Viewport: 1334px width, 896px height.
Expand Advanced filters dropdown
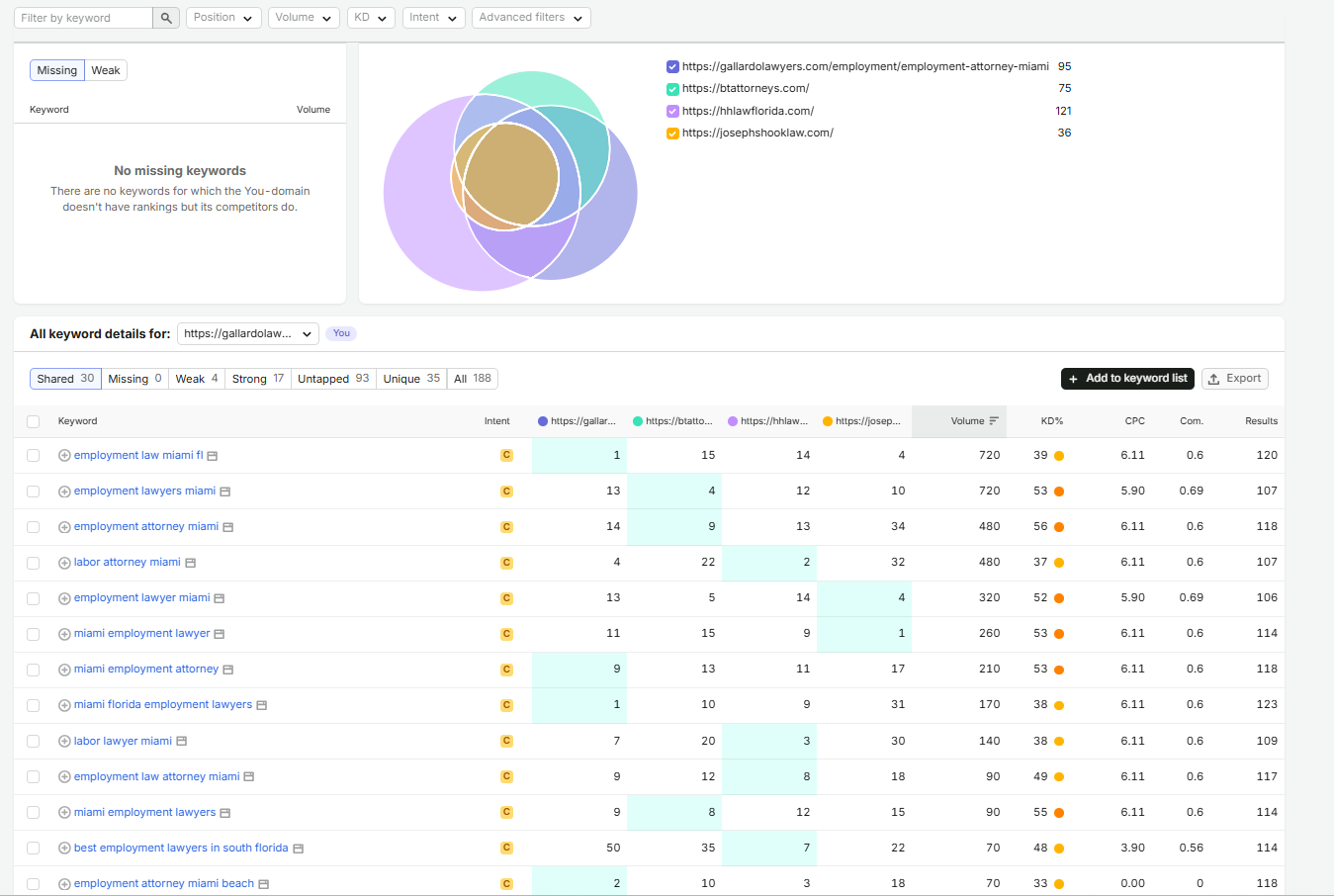[x=531, y=18]
